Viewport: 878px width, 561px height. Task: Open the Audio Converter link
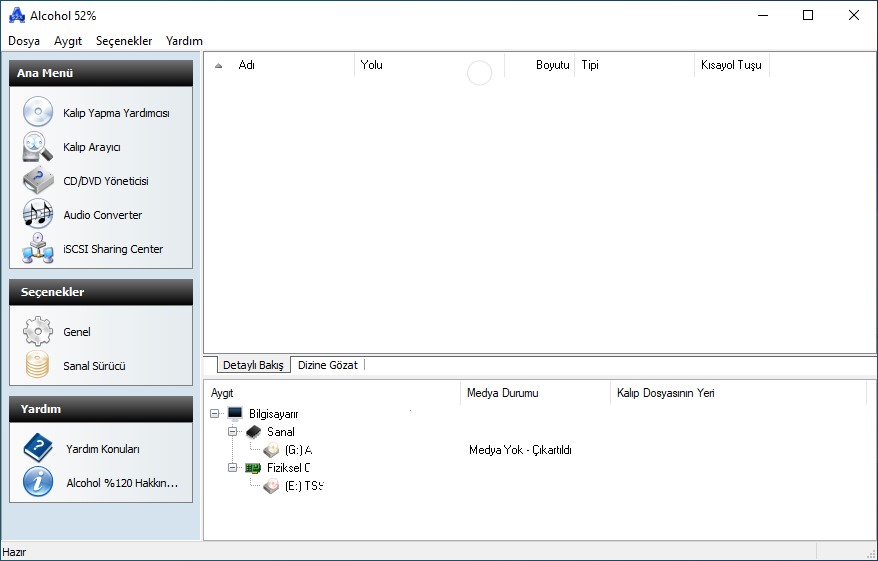click(102, 214)
